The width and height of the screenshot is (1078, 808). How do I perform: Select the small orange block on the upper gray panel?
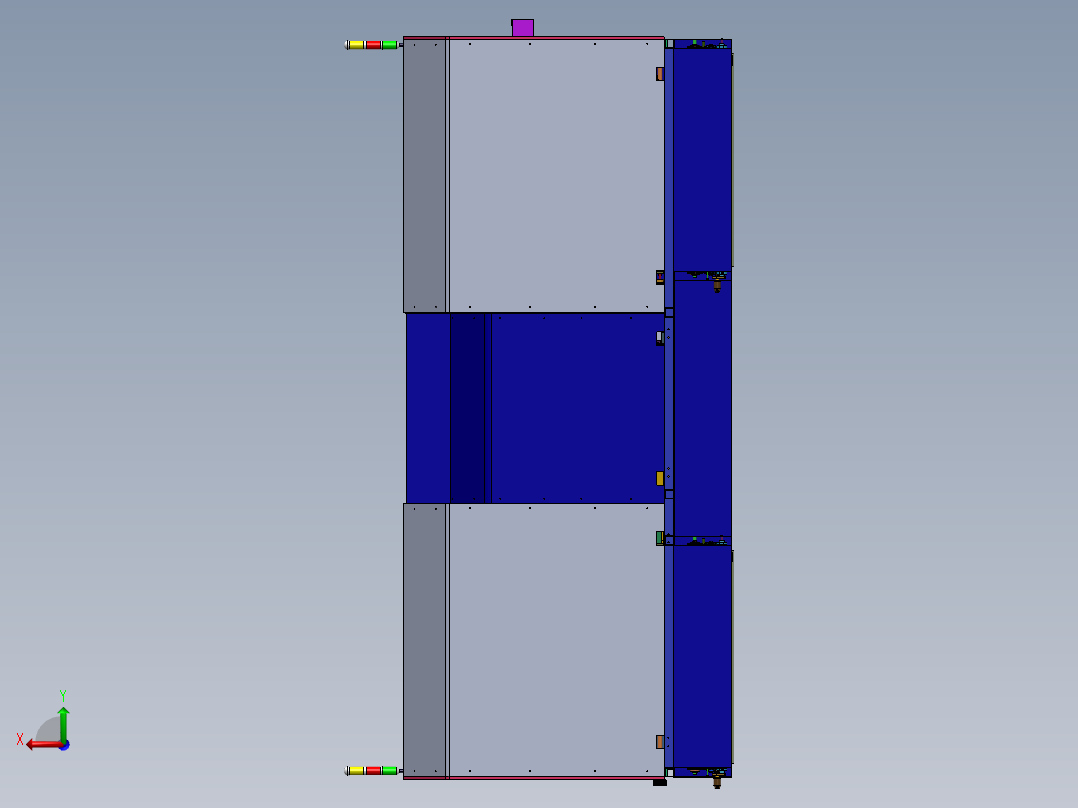tap(660, 74)
